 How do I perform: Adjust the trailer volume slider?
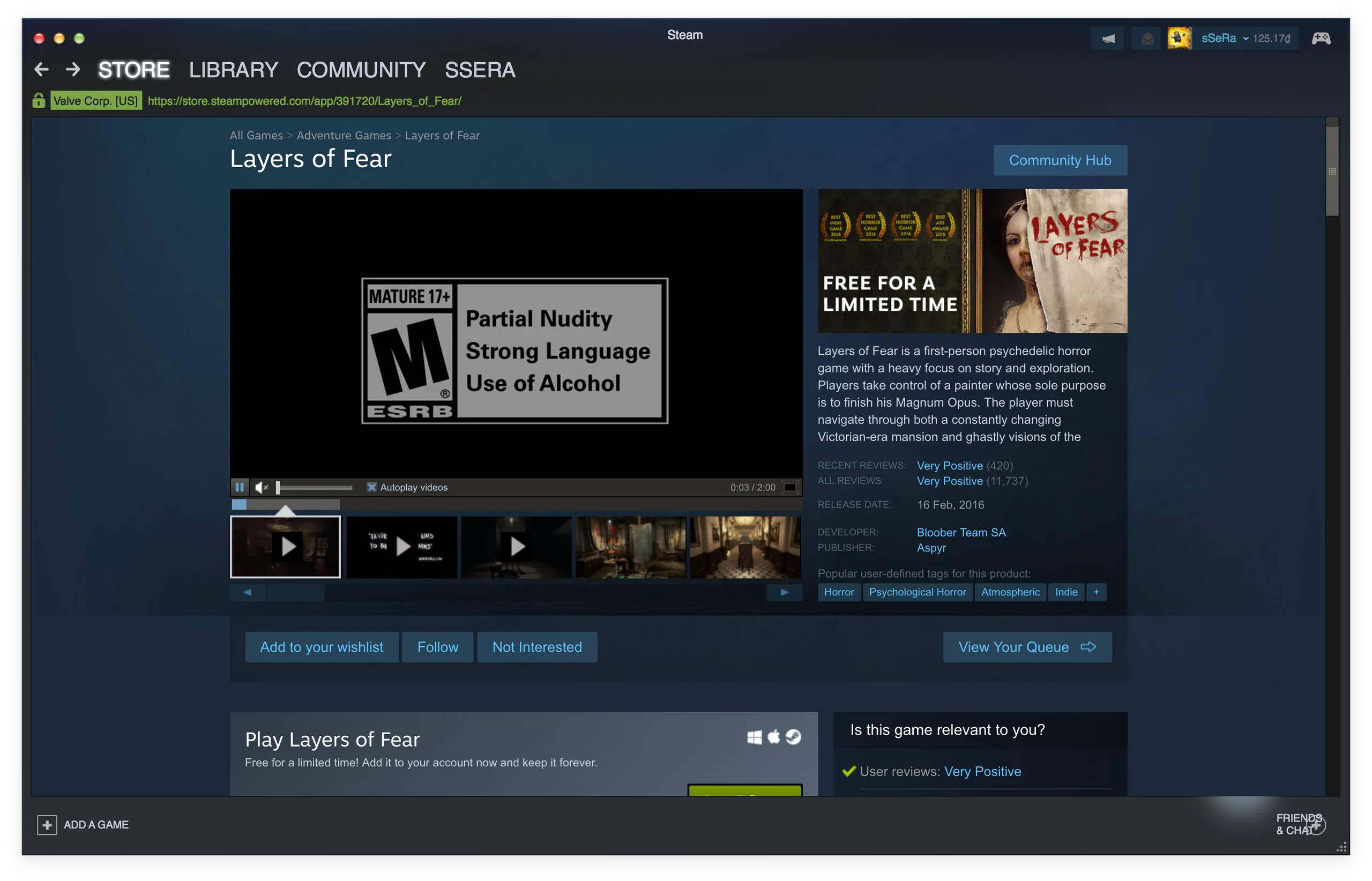[315, 488]
